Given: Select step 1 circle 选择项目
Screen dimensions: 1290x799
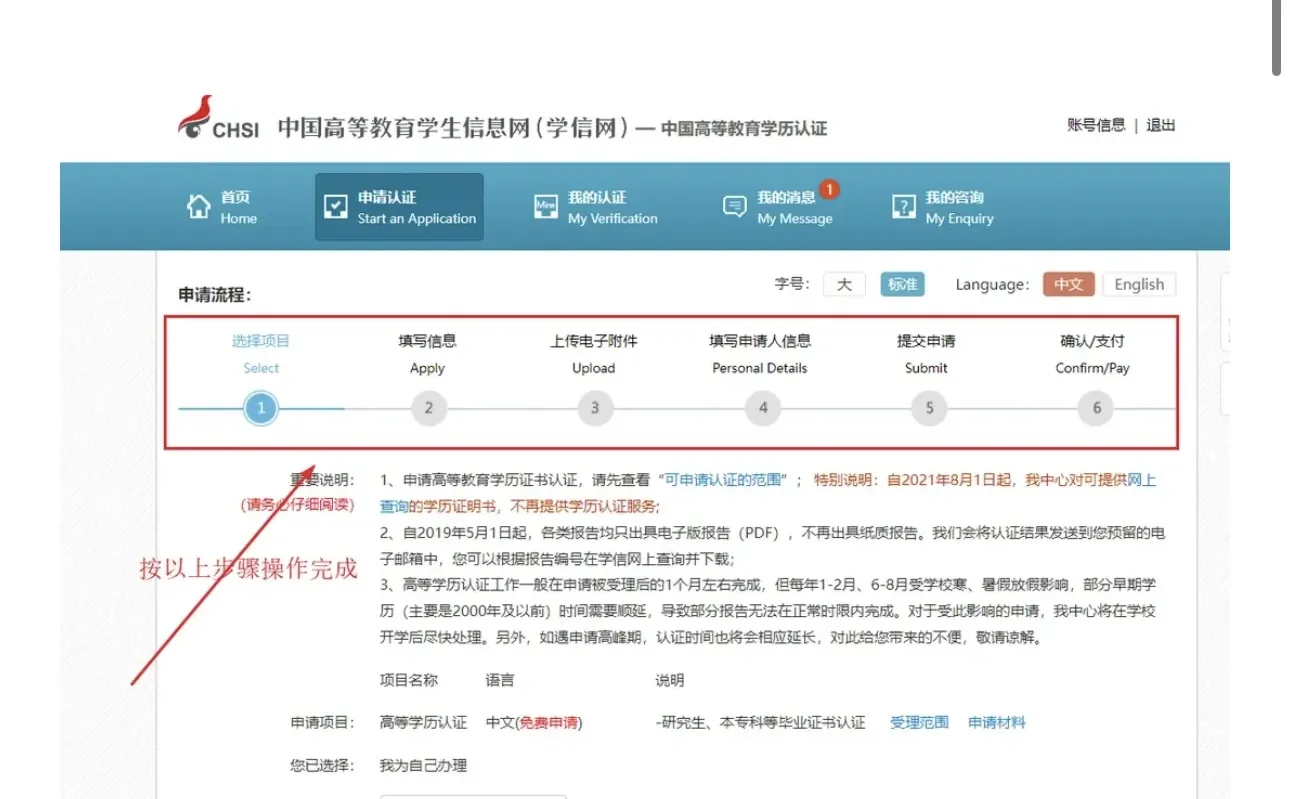Looking at the screenshot, I should click(261, 408).
